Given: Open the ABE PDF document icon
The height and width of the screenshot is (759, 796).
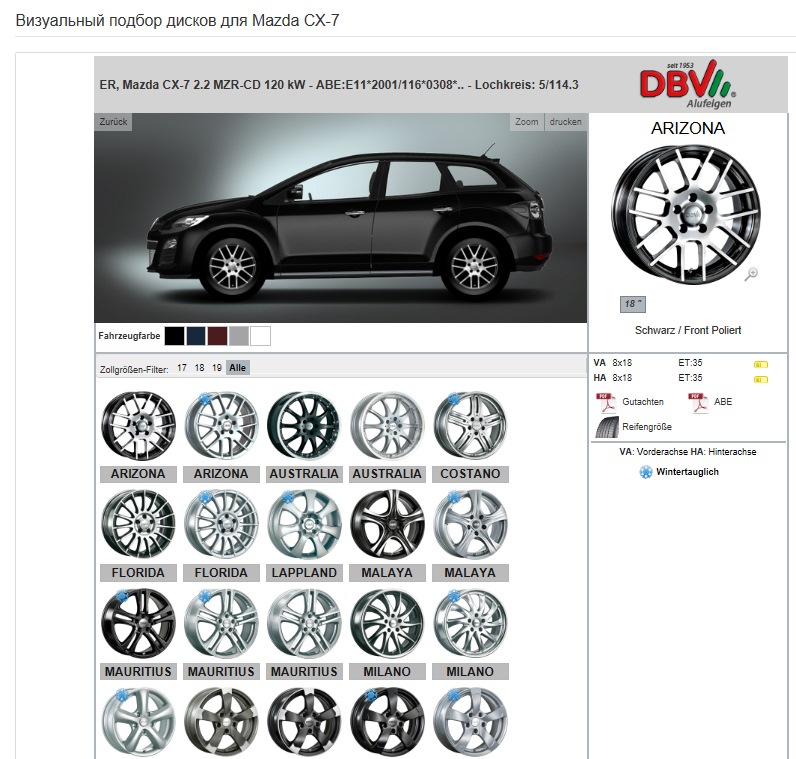Looking at the screenshot, I should coord(698,403).
